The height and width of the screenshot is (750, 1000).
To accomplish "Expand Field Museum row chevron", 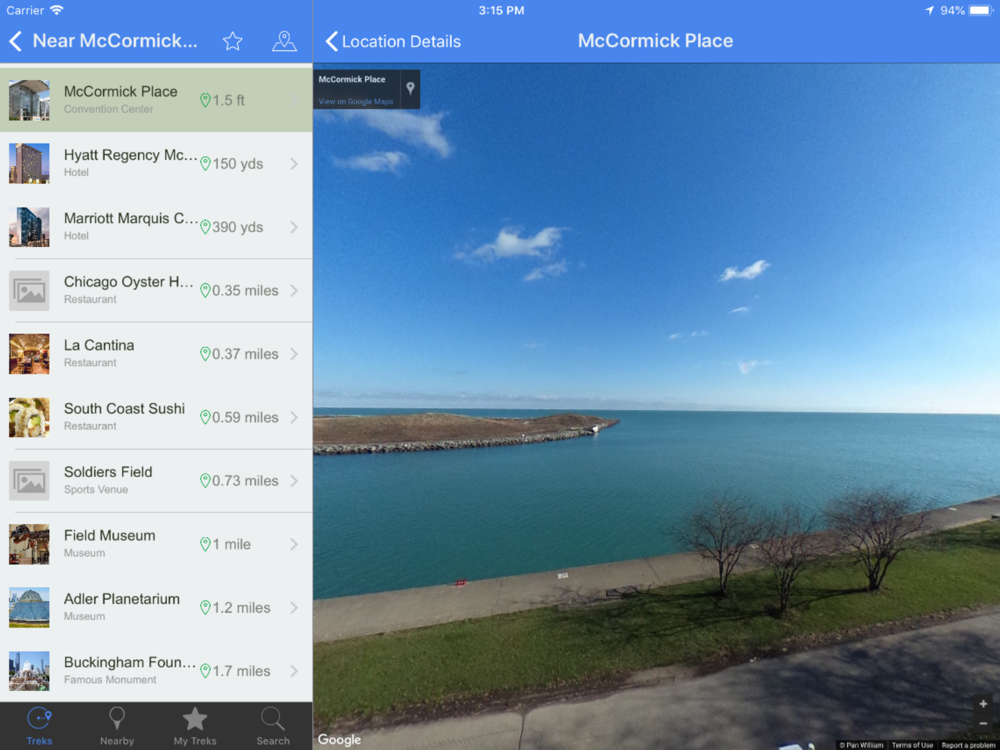I will pos(294,545).
